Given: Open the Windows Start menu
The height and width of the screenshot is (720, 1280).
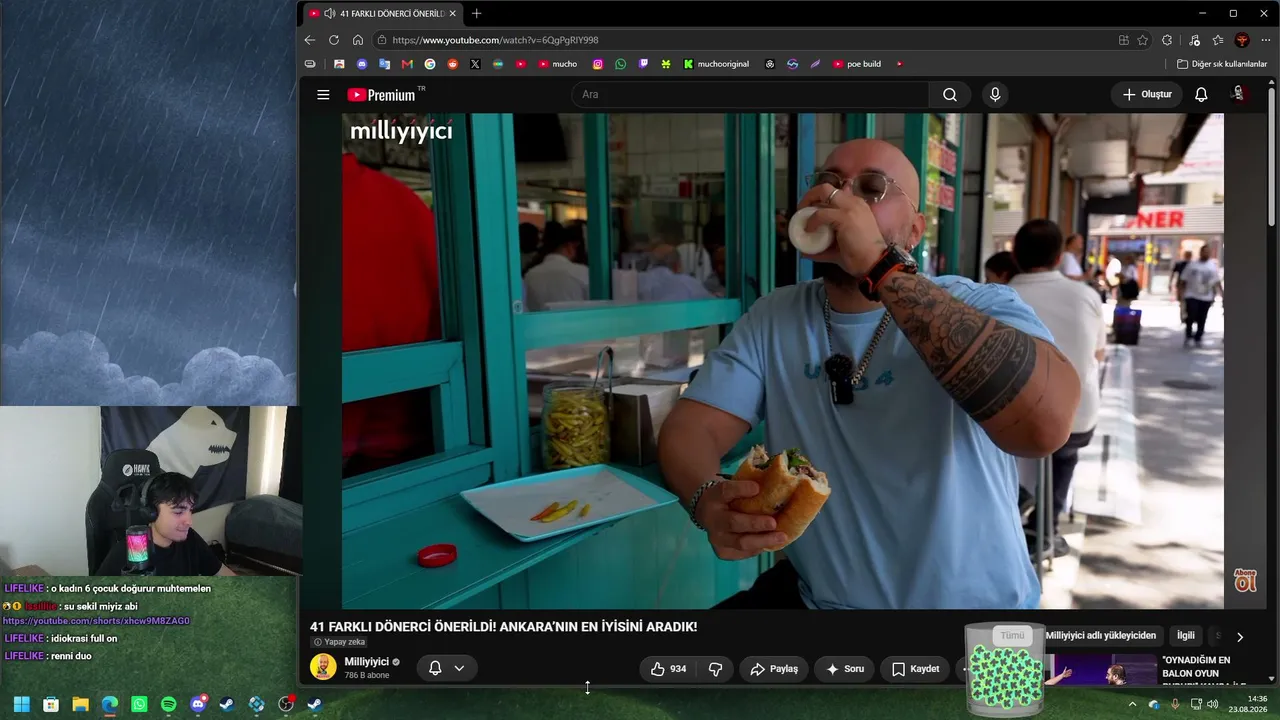Looking at the screenshot, I should [21, 704].
